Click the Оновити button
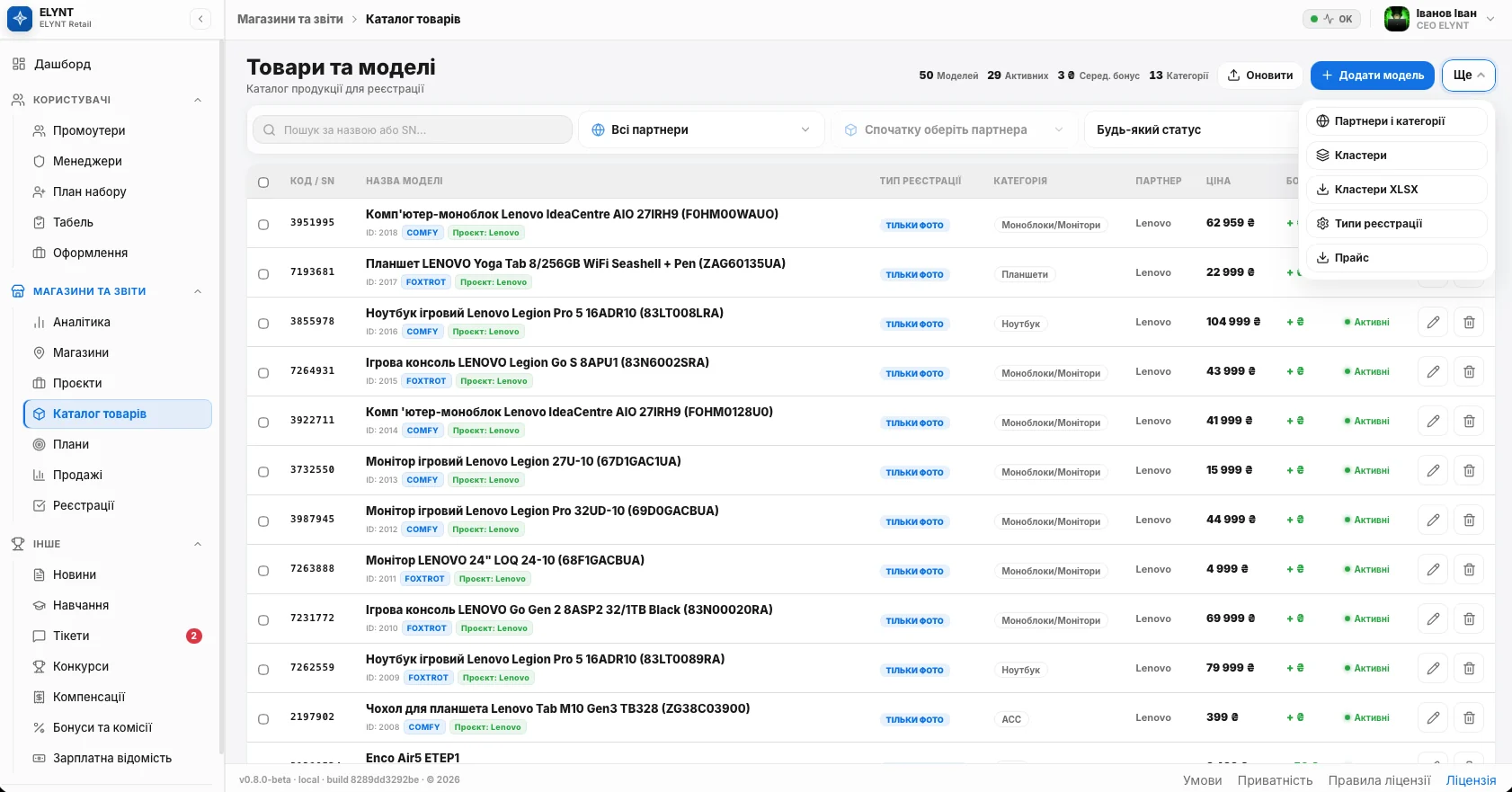 coord(1260,76)
